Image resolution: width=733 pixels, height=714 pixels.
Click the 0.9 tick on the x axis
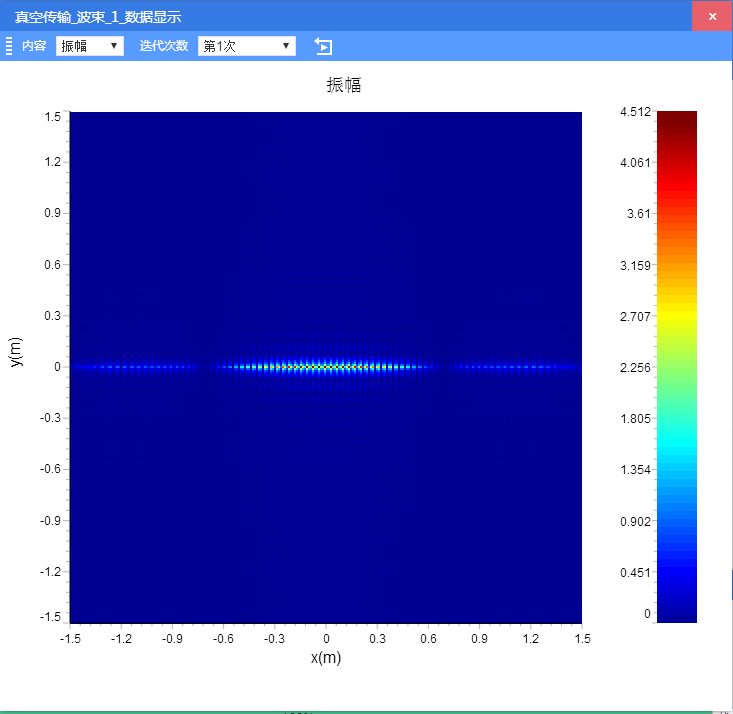click(480, 637)
